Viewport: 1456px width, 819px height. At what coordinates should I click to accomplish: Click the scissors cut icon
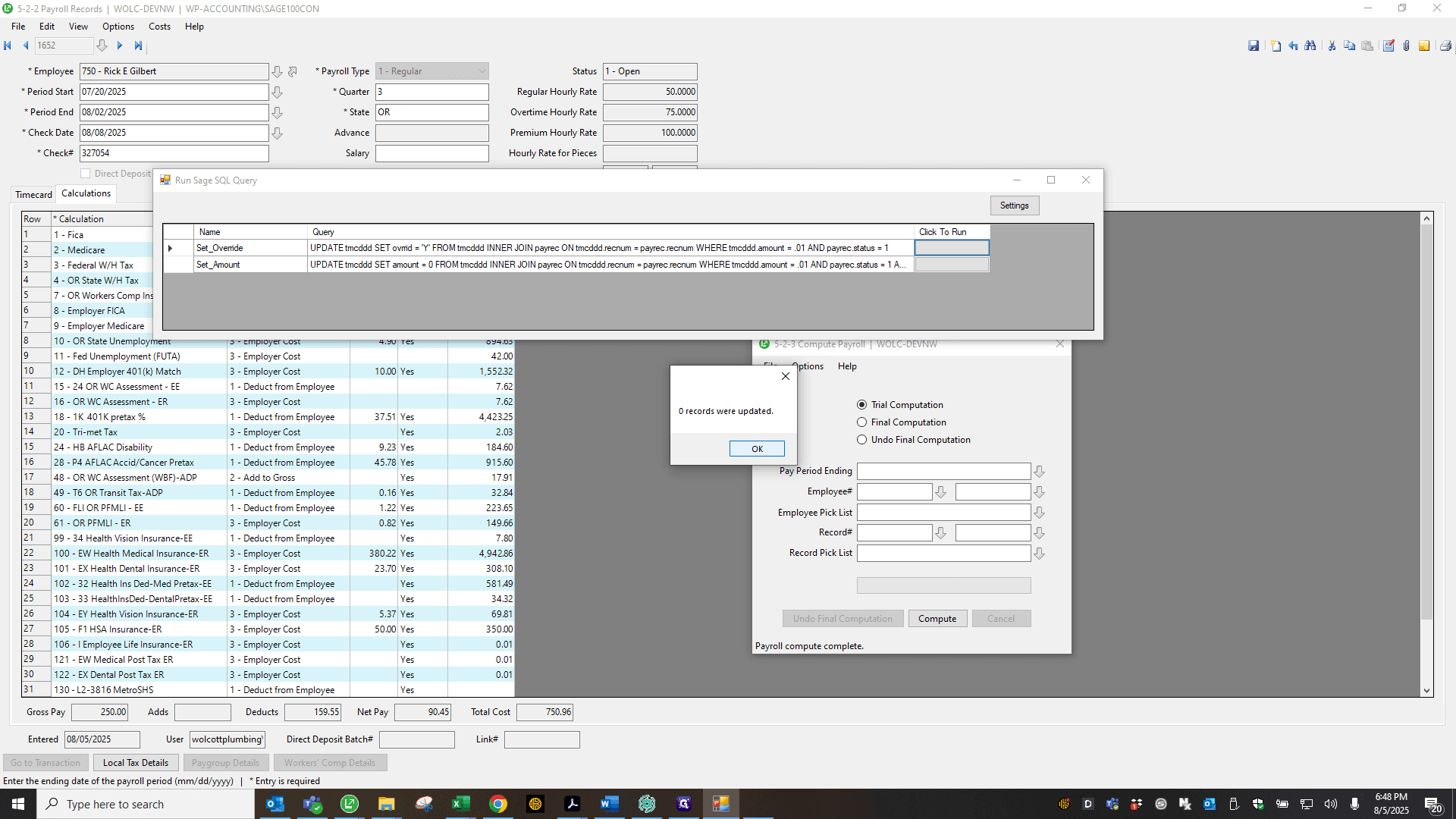(1332, 46)
